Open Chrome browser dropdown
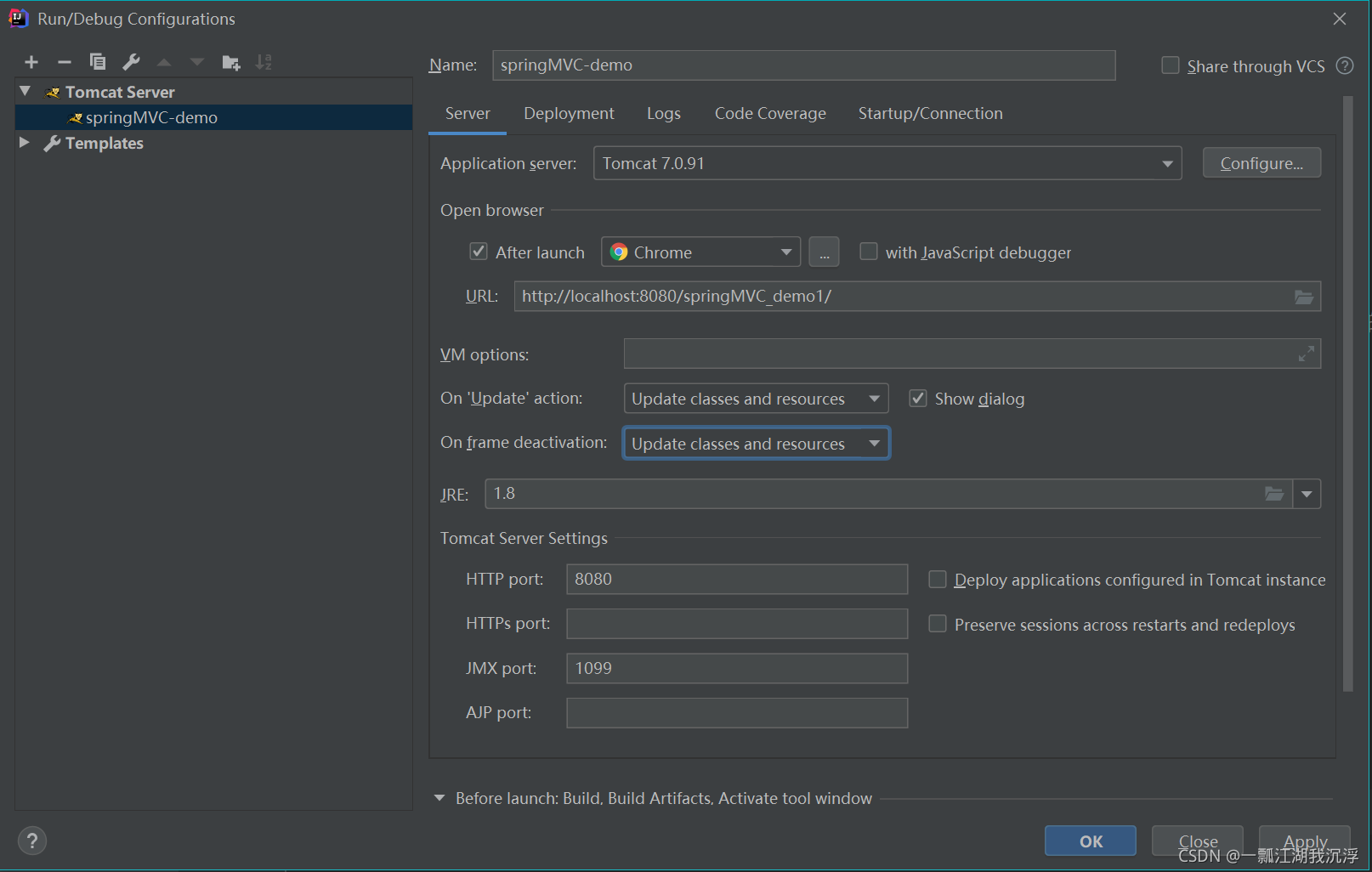Image resolution: width=1372 pixels, height=872 pixels. [700, 252]
